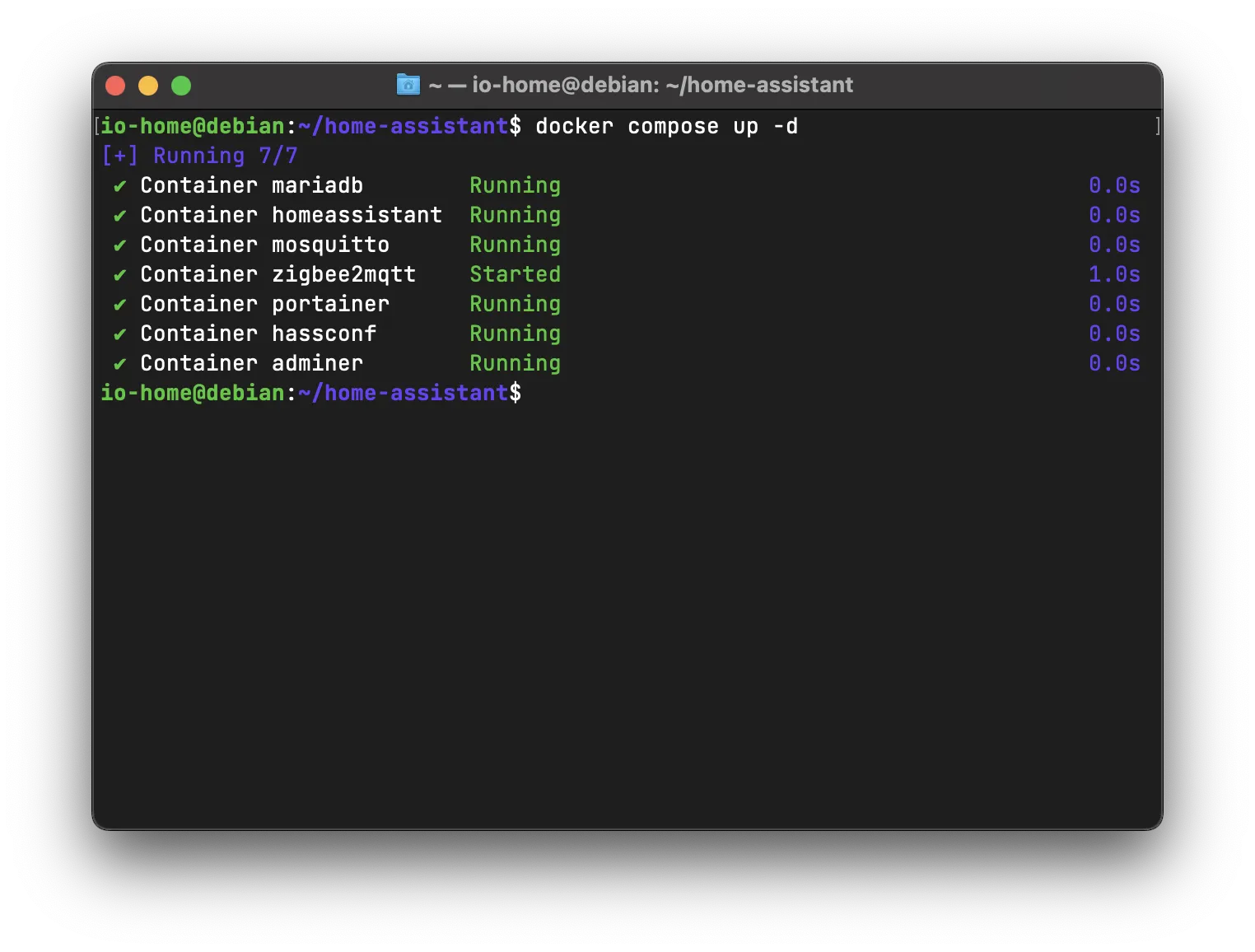The width and height of the screenshot is (1255, 952).
Task: Click the red close window button
Action: pos(115,86)
